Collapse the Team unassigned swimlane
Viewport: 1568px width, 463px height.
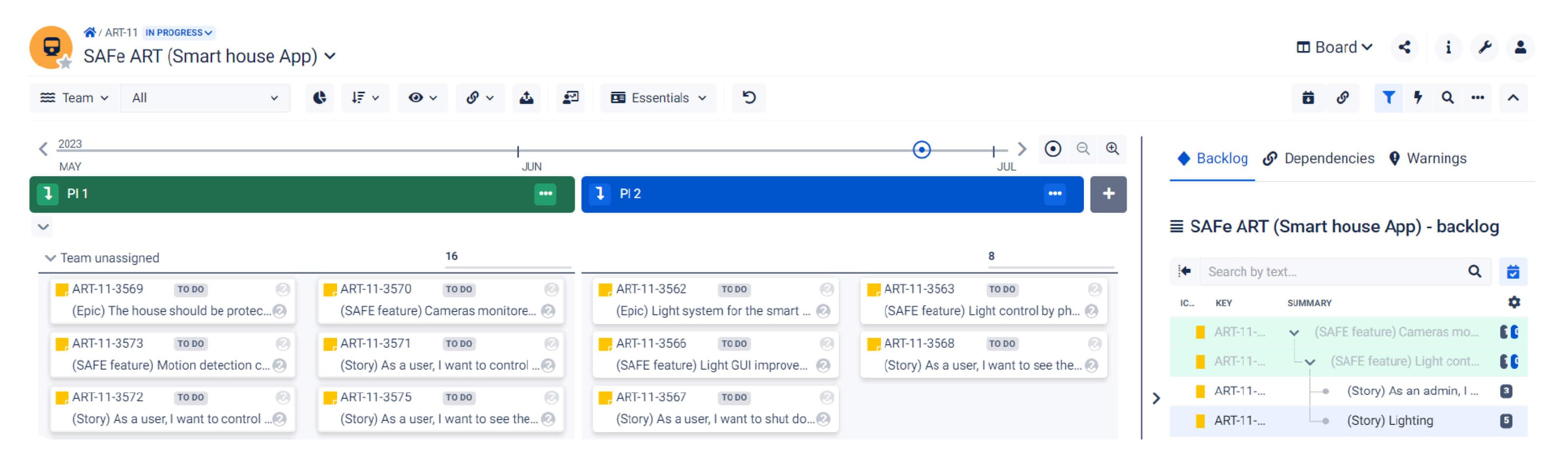(x=50, y=258)
